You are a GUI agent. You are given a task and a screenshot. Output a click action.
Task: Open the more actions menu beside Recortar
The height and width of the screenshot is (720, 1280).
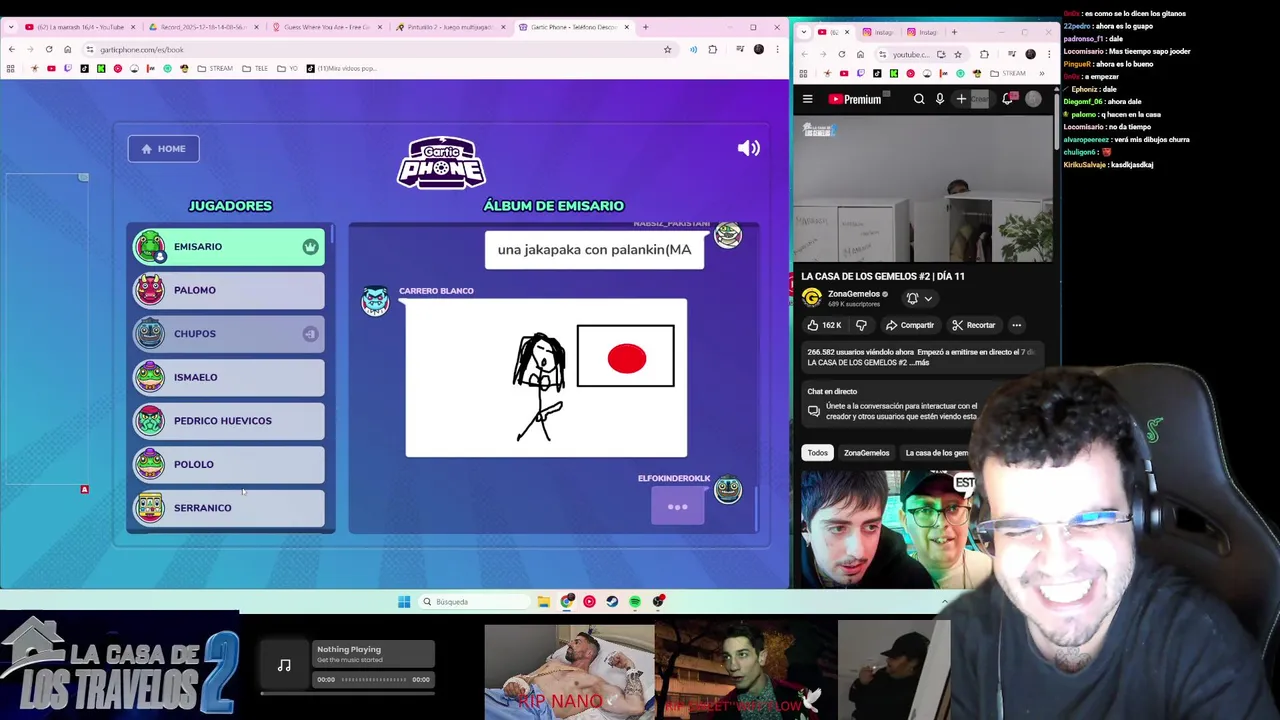pos(1016,325)
